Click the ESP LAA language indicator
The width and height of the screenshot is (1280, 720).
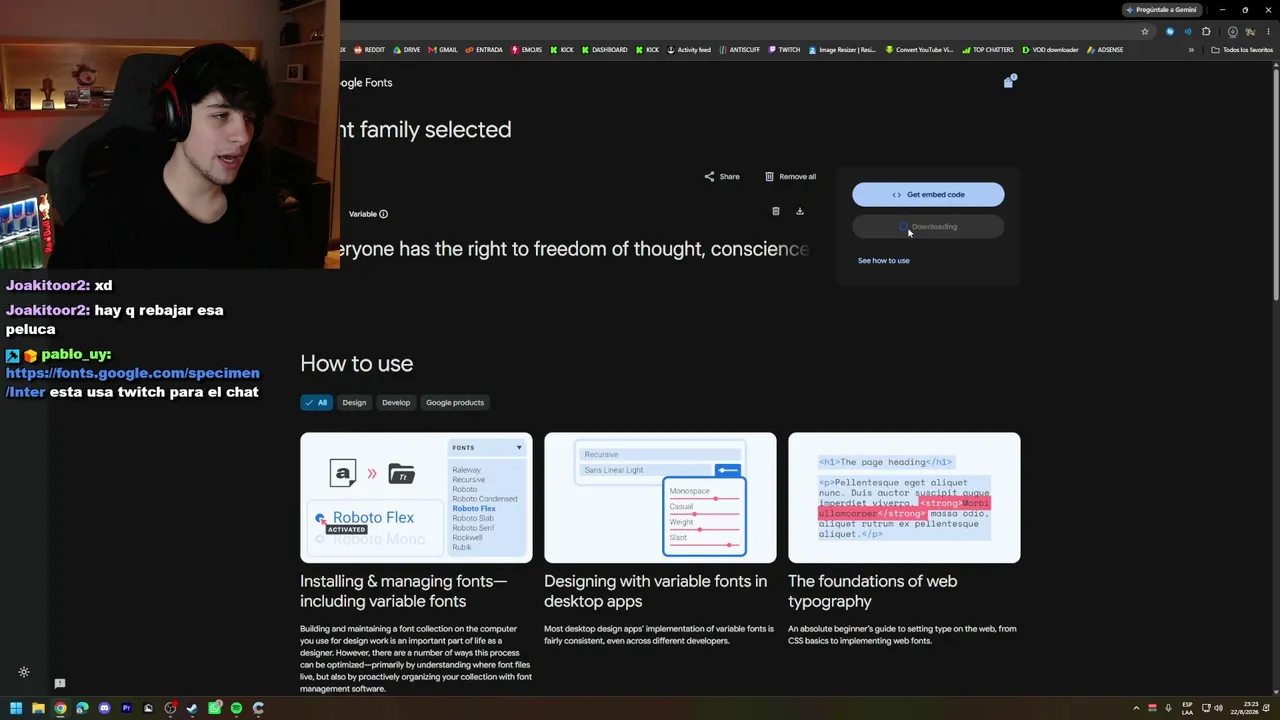[x=1187, y=708]
